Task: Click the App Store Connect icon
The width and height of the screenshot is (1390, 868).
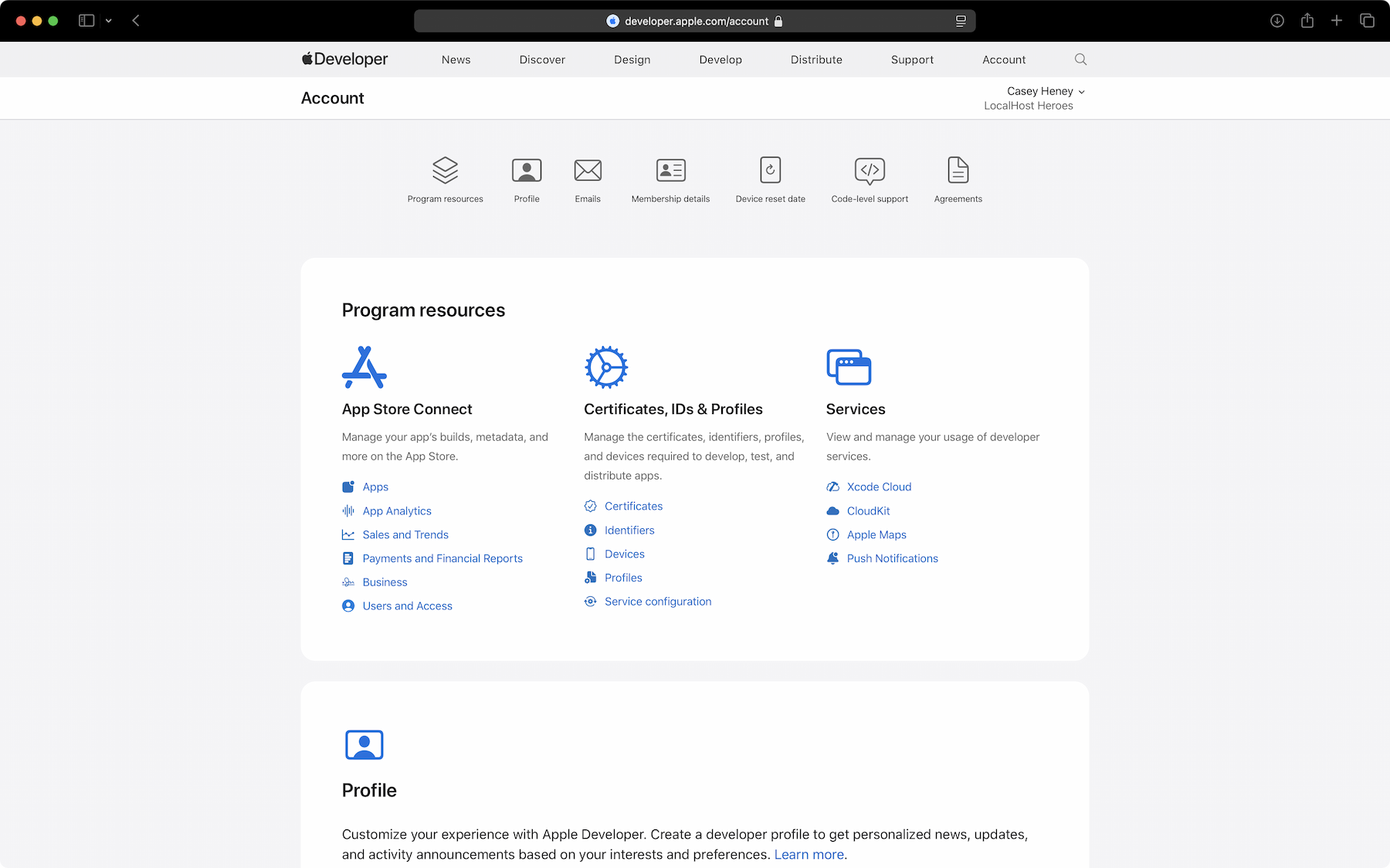Action: (364, 367)
